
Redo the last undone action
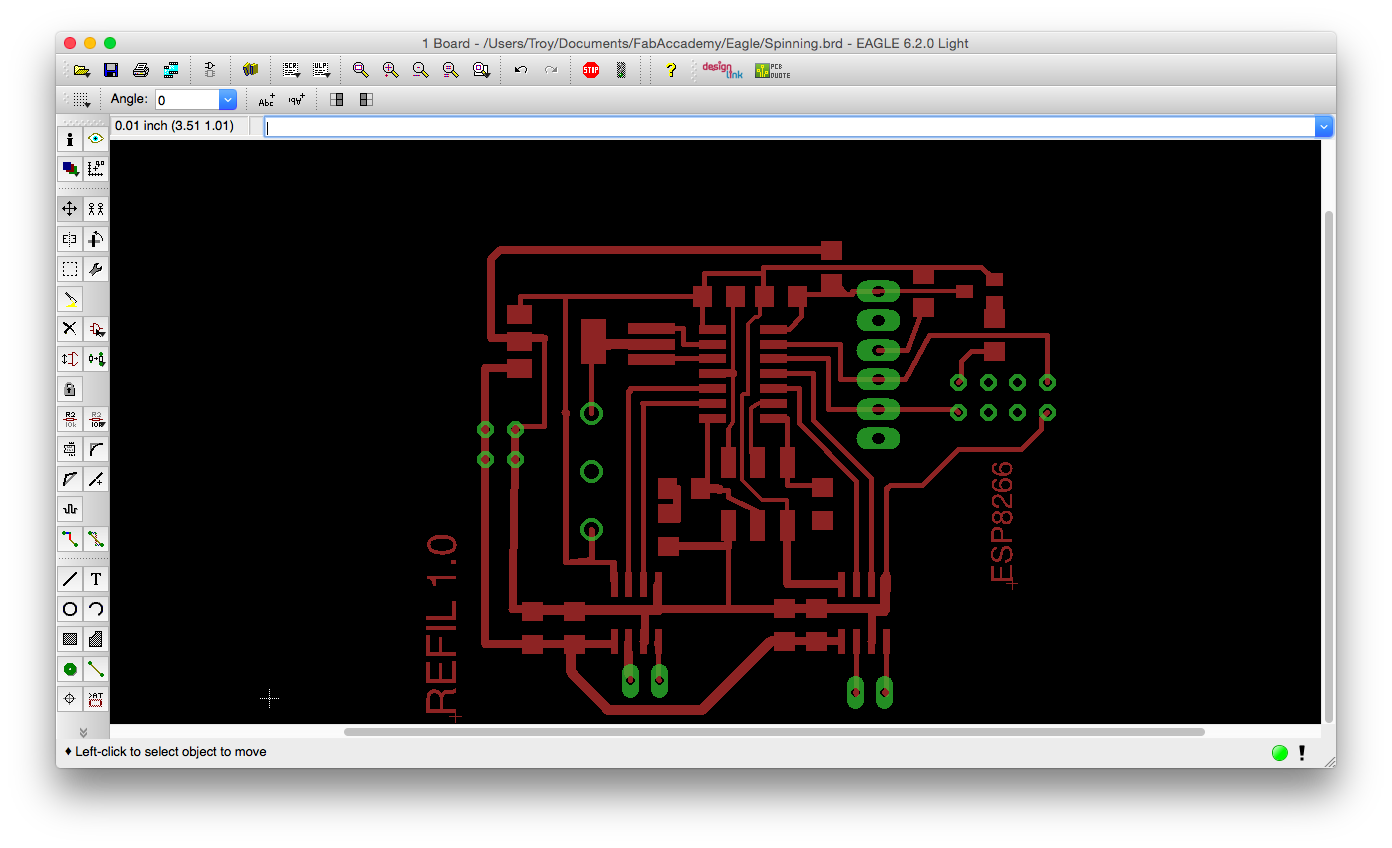pyautogui.click(x=551, y=70)
